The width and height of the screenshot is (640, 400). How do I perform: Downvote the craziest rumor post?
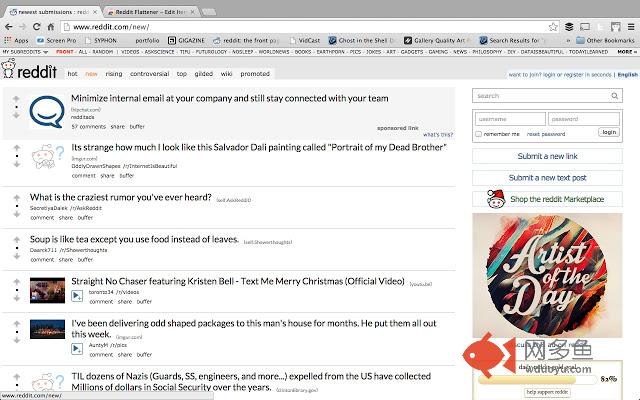tap(16, 214)
